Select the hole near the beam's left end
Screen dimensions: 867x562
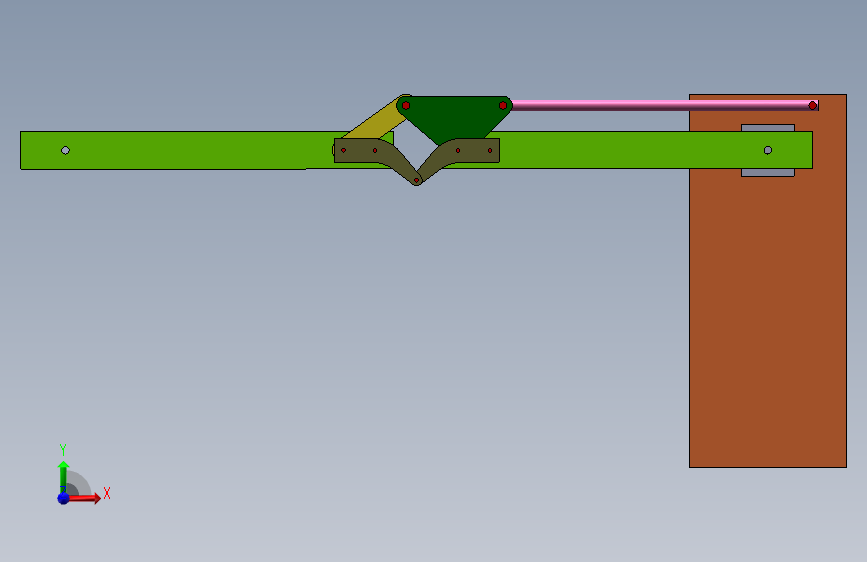pyautogui.click(x=65, y=150)
